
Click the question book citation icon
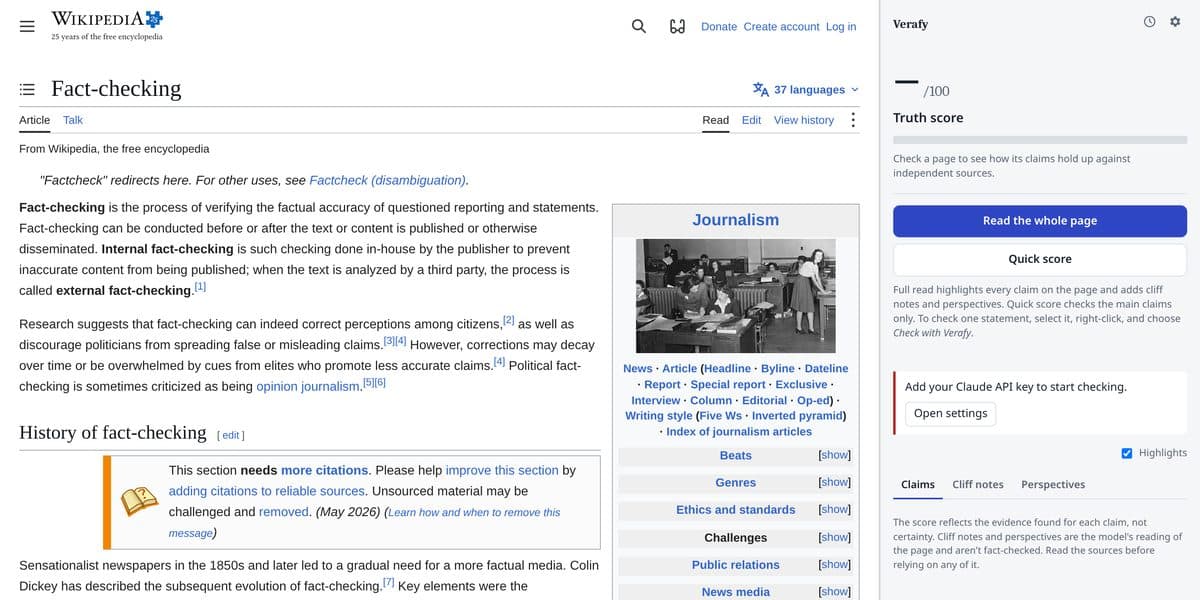click(x=139, y=501)
